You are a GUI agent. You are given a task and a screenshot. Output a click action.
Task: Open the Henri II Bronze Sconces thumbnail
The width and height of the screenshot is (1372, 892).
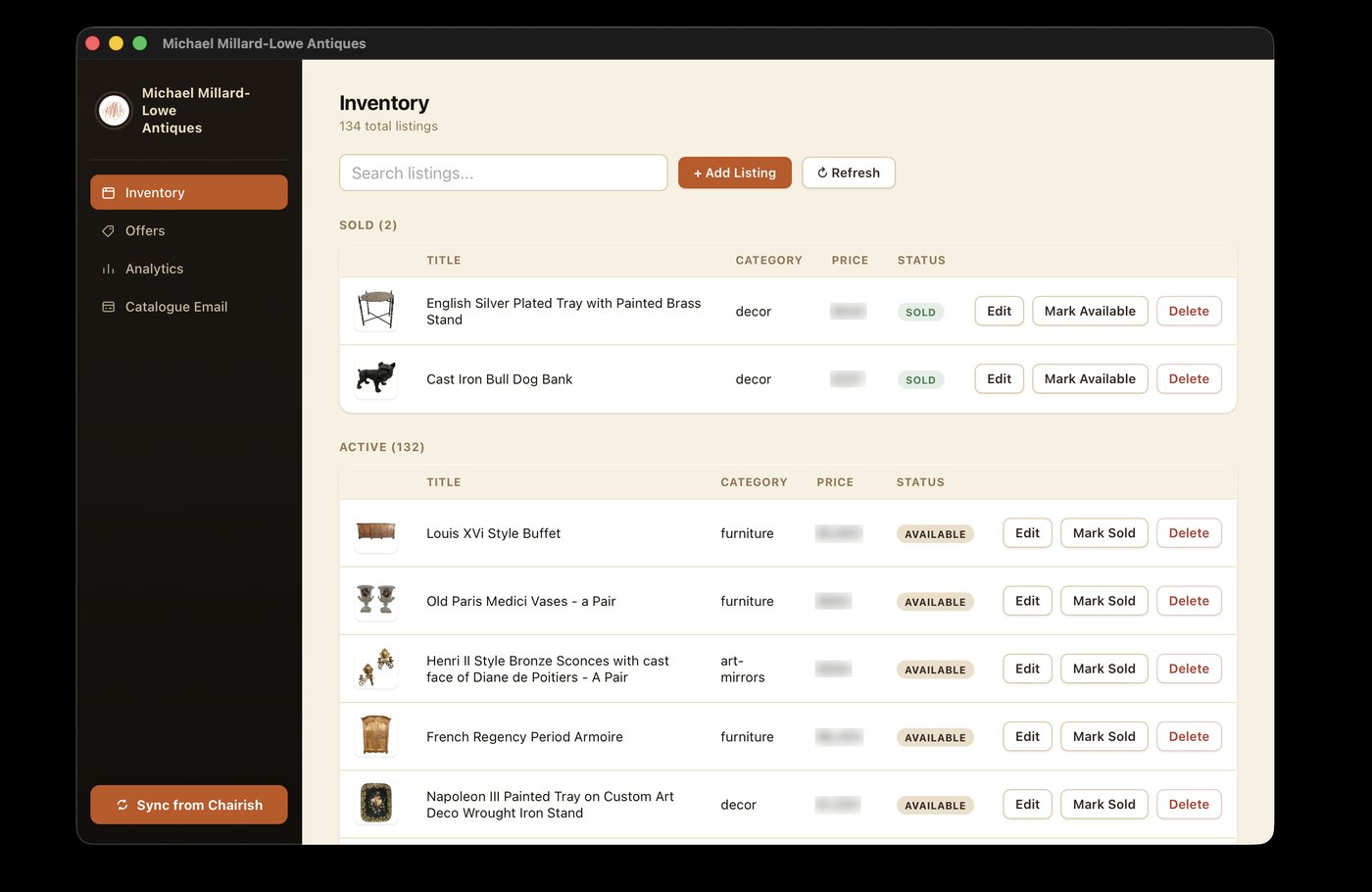click(x=376, y=669)
